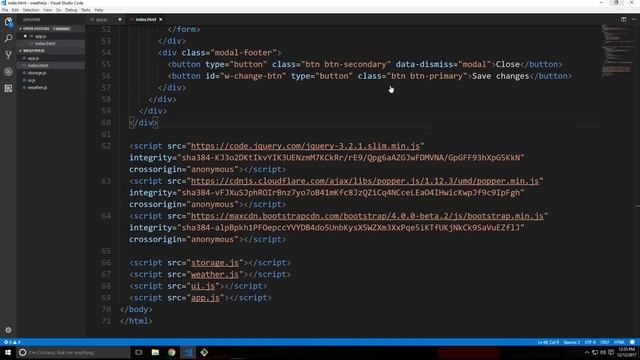
Task: Place cursor on line 60 closing div
Action: click(143, 122)
